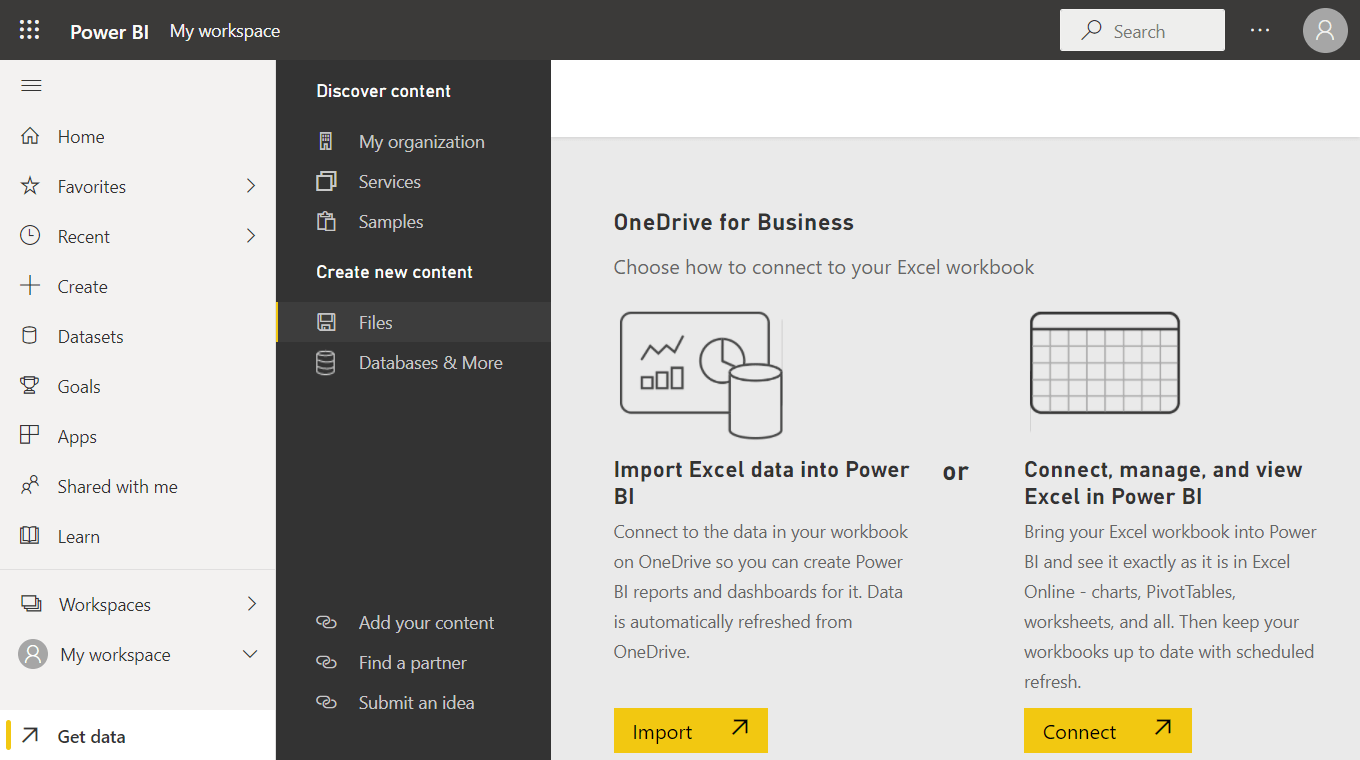Open Goals in navigation
The image size is (1360, 760).
pos(138,386)
